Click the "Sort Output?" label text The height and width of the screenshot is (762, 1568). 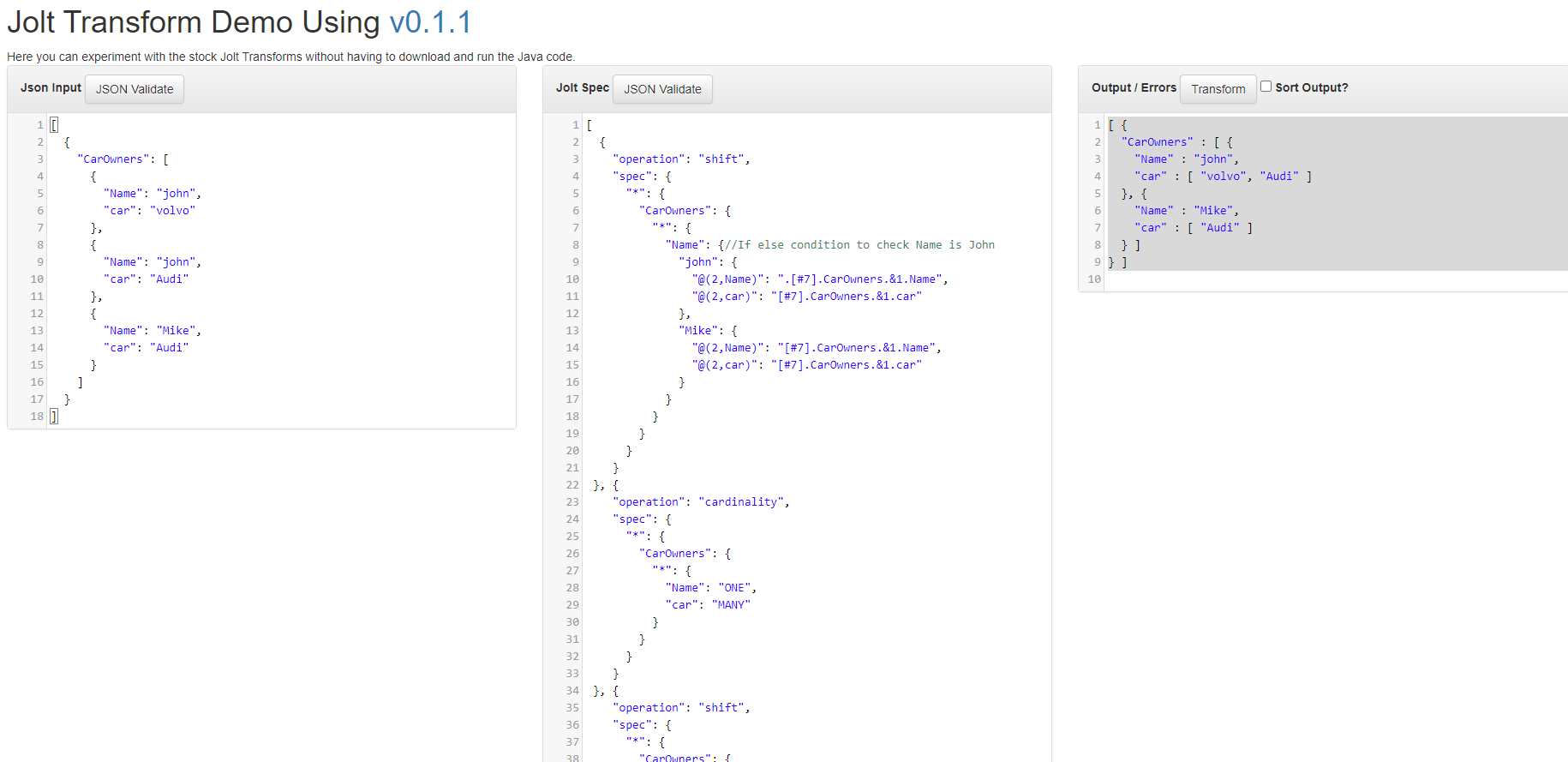click(1311, 87)
